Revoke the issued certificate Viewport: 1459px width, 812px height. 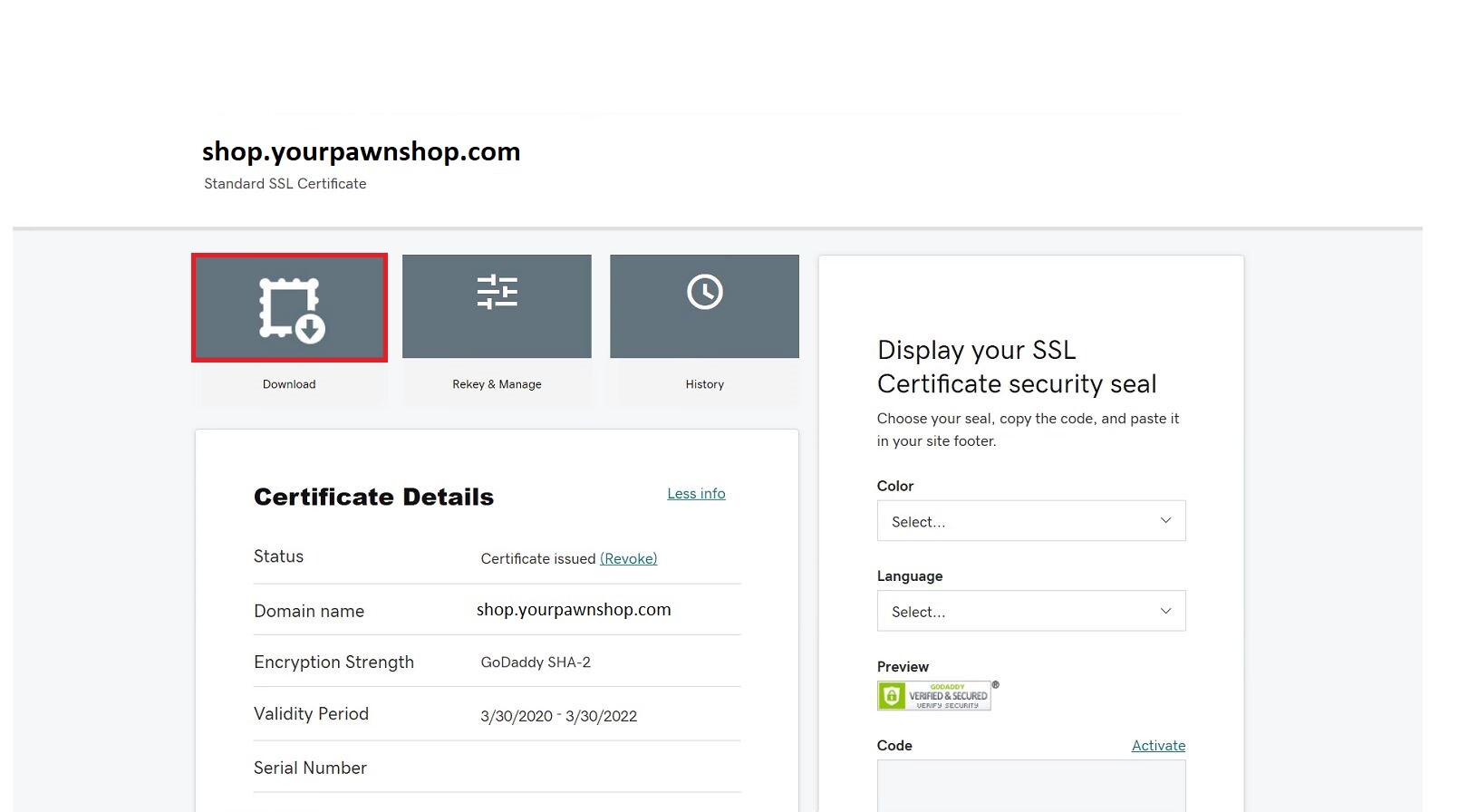tap(628, 559)
